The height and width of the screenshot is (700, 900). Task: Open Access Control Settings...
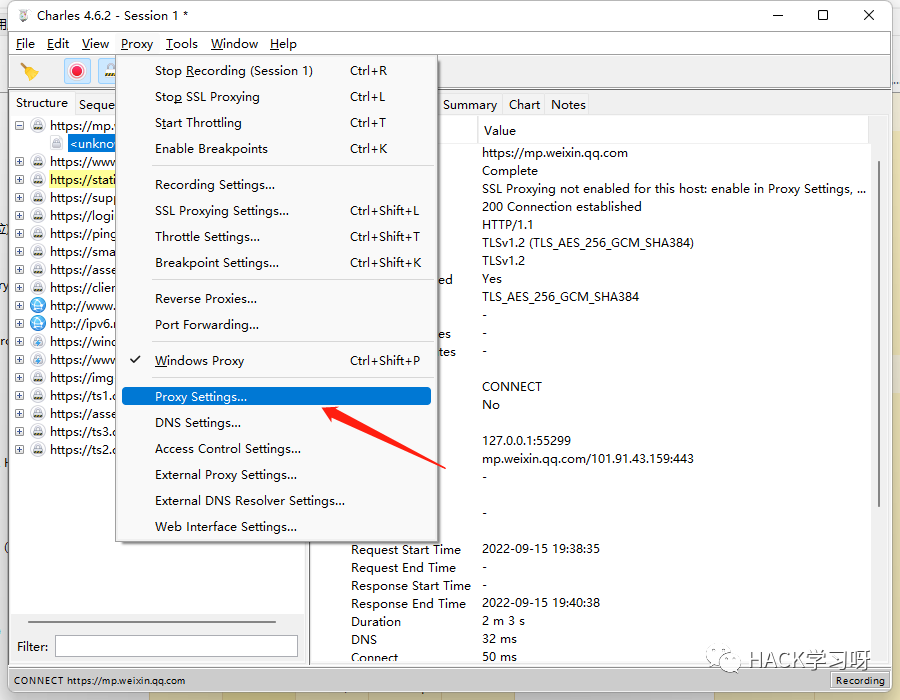276,448
